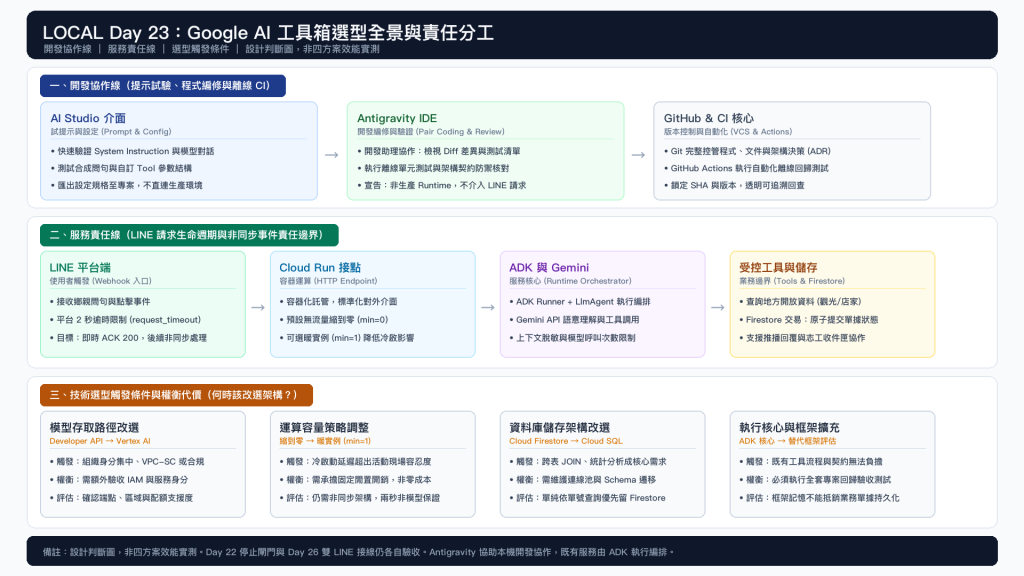Click bullet '觸發：既有工具流程與契約無法負擔'
The image size is (1024, 576).
coord(811,462)
